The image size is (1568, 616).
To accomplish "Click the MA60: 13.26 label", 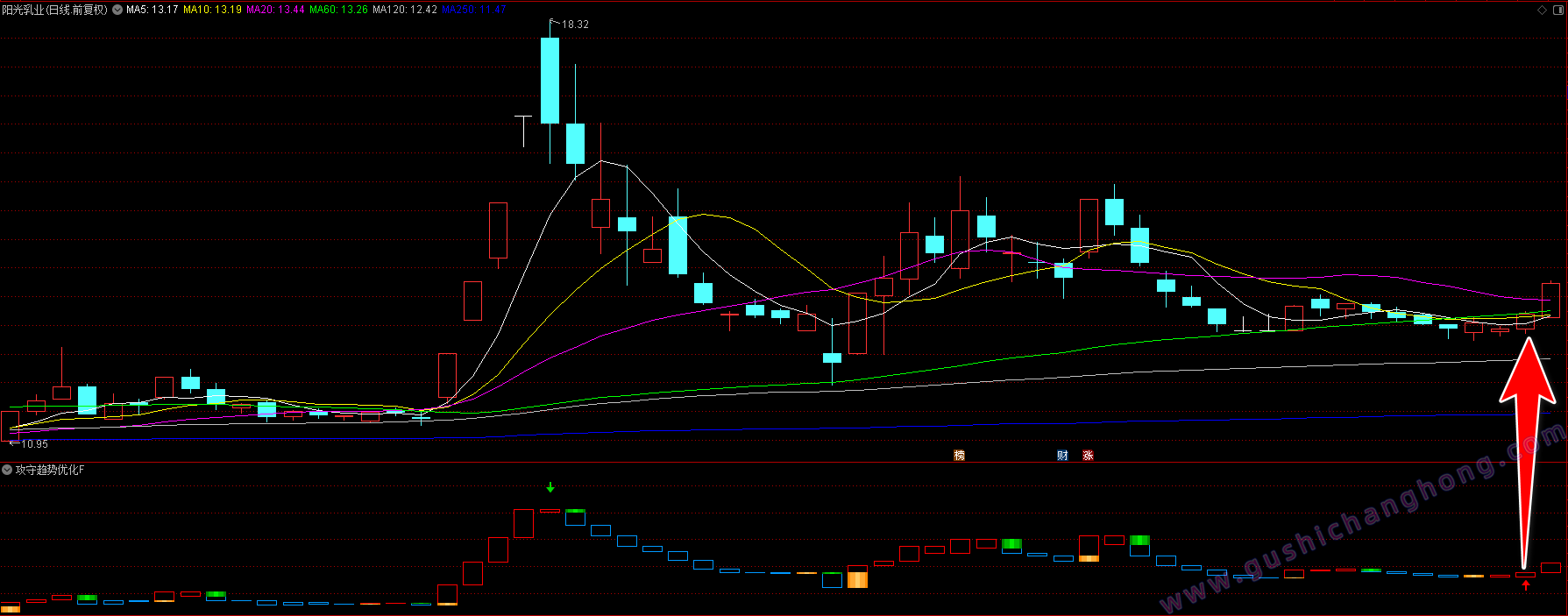I will tap(338, 10).
